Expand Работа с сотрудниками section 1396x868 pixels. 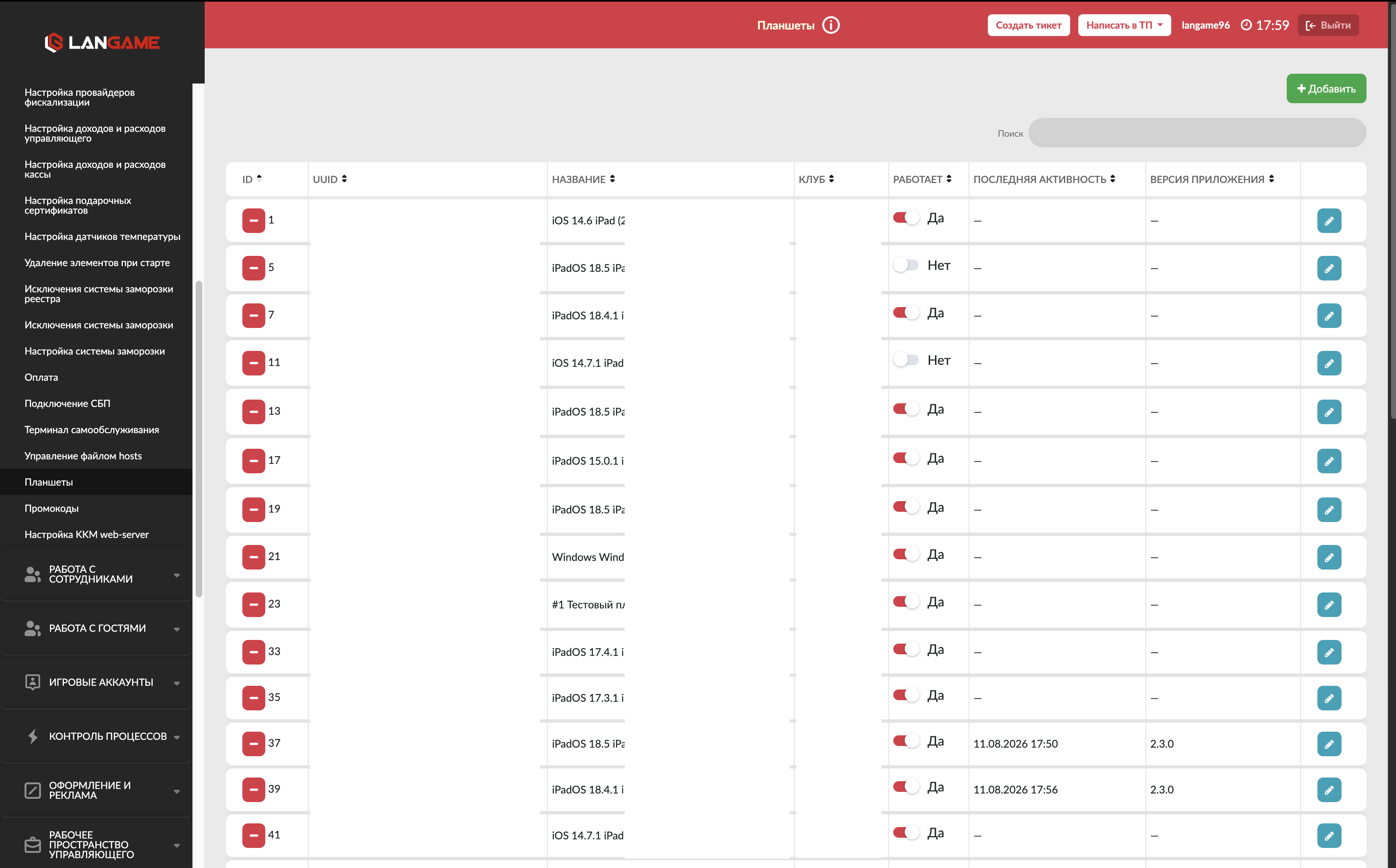coord(97,574)
